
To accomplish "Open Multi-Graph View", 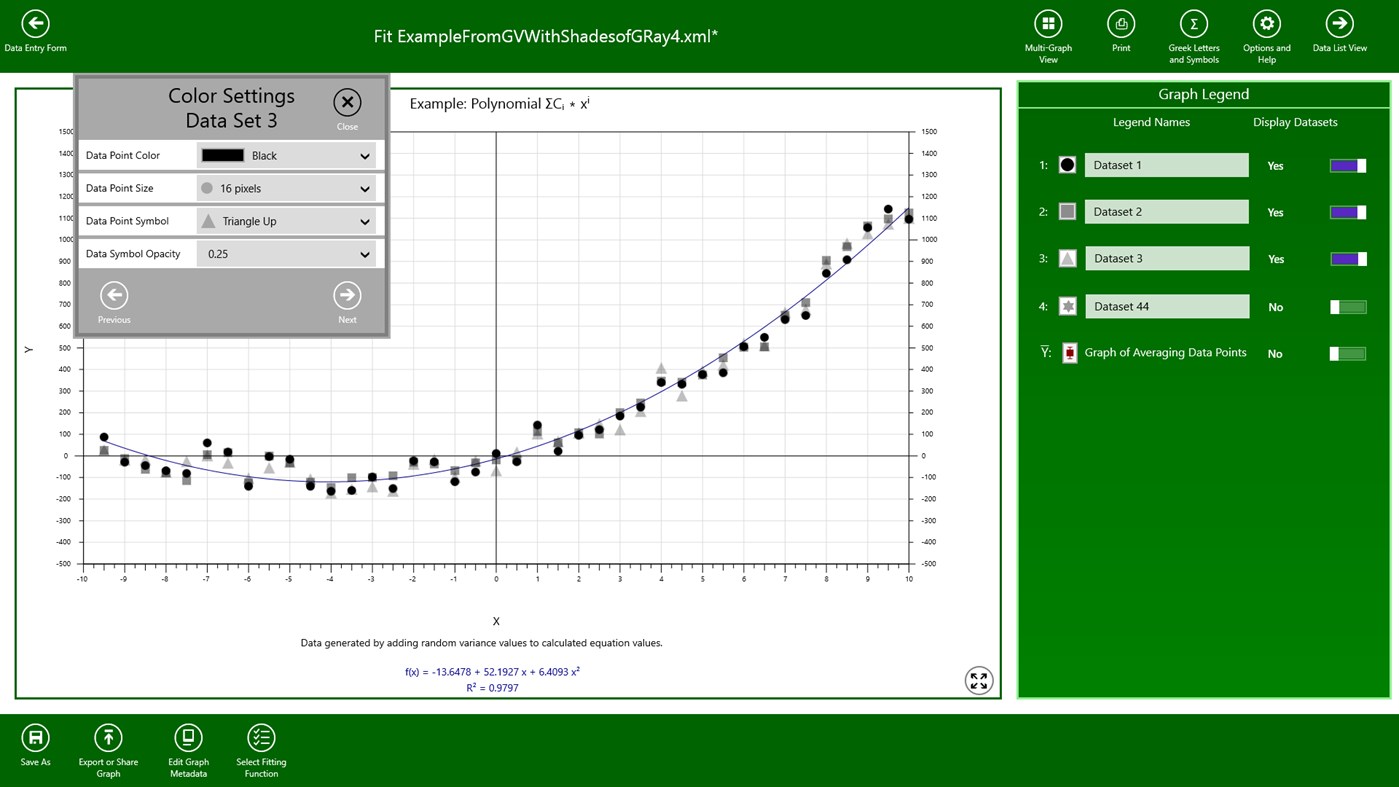I will (1047, 24).
